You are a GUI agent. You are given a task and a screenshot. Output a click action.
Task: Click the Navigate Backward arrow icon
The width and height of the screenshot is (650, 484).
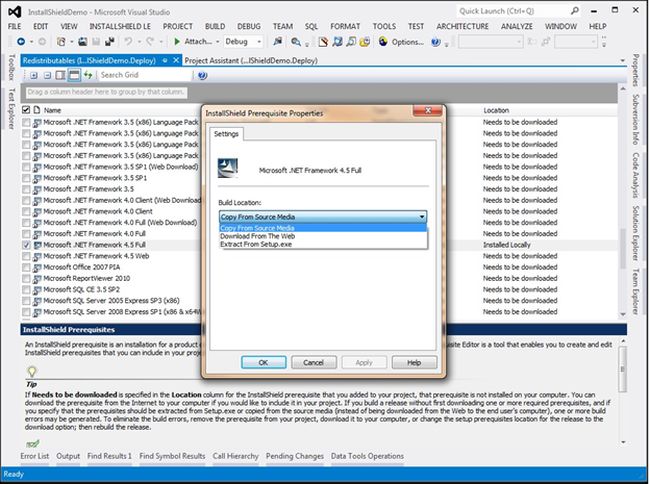pyautogui.click(x=21, y=41)
